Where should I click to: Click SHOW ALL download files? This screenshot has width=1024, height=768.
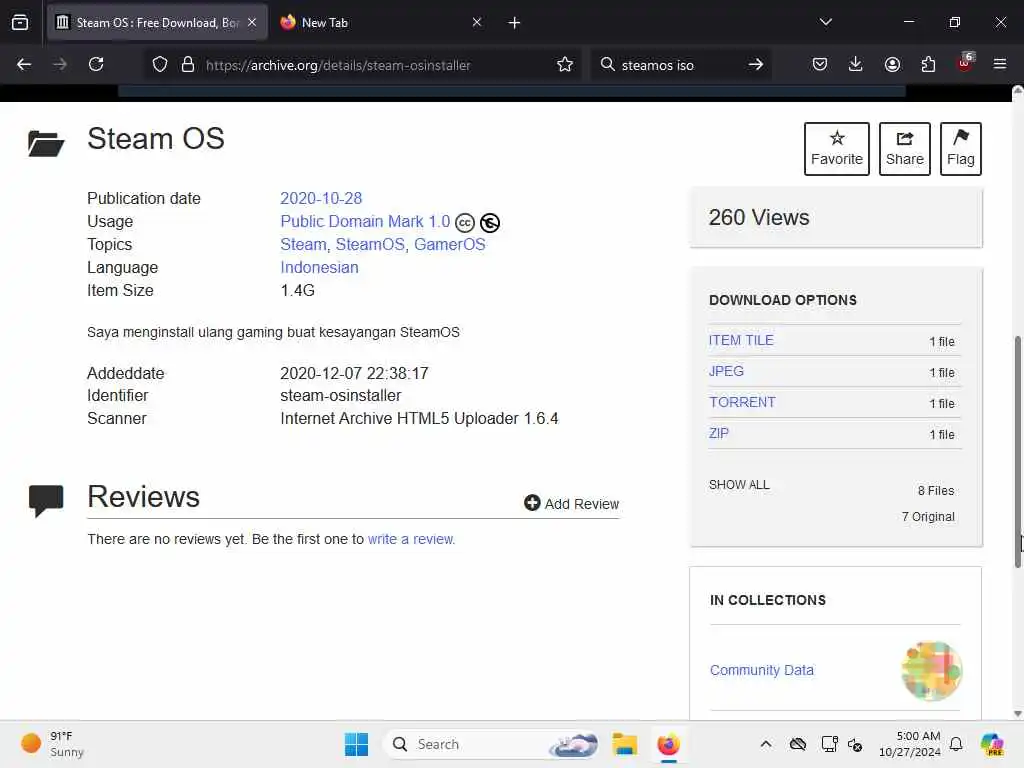739,485
